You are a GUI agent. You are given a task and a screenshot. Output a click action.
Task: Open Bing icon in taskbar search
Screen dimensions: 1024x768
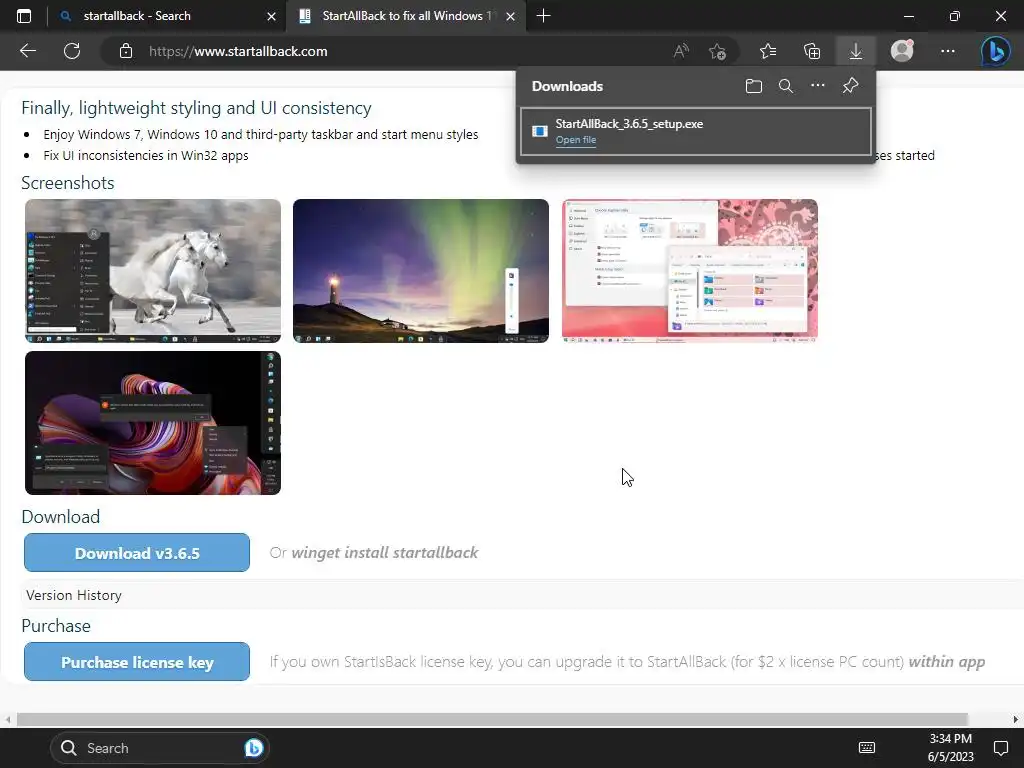coord(253,748)
